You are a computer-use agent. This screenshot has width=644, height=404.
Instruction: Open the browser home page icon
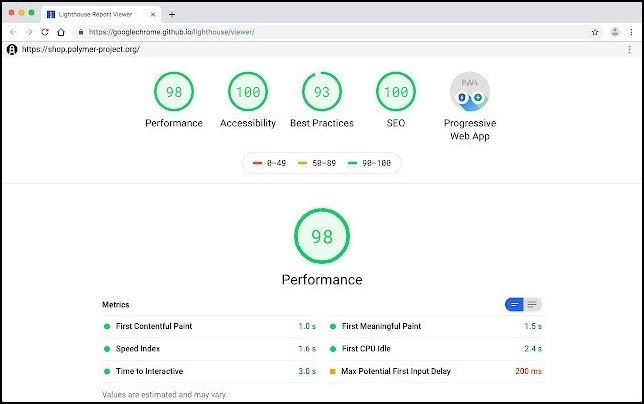point(61,32)
